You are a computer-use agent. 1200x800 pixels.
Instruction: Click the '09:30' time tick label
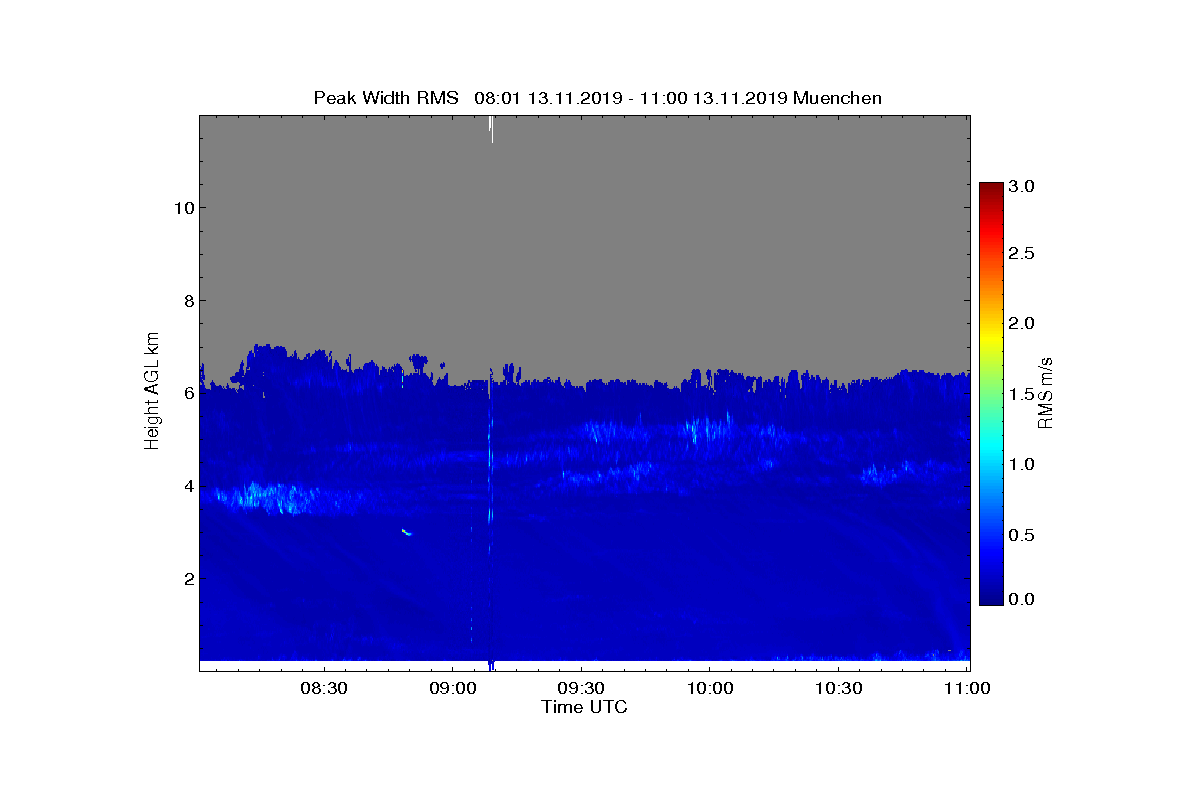click(581, 689)
